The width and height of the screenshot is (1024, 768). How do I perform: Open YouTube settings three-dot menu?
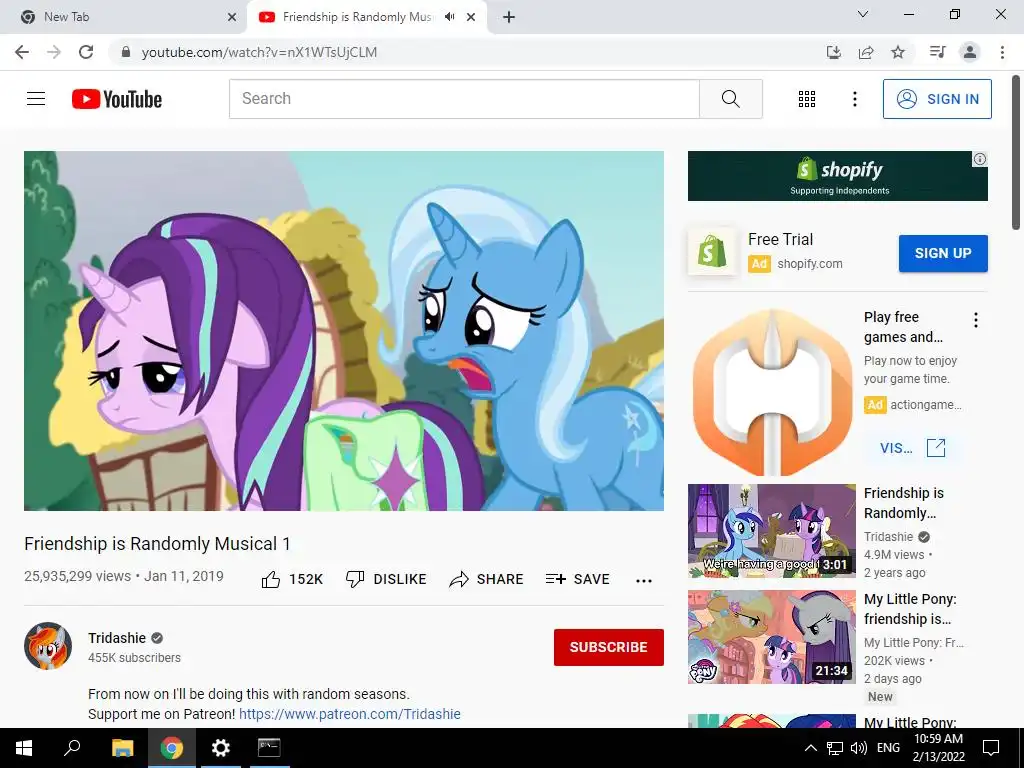pyautogui.click(x=855, y=99)
